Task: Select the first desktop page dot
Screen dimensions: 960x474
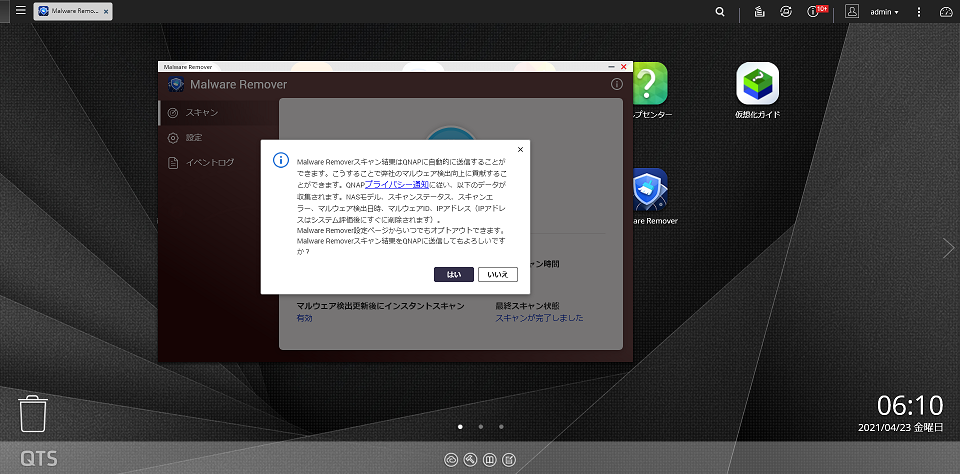Action: point(460,426)
